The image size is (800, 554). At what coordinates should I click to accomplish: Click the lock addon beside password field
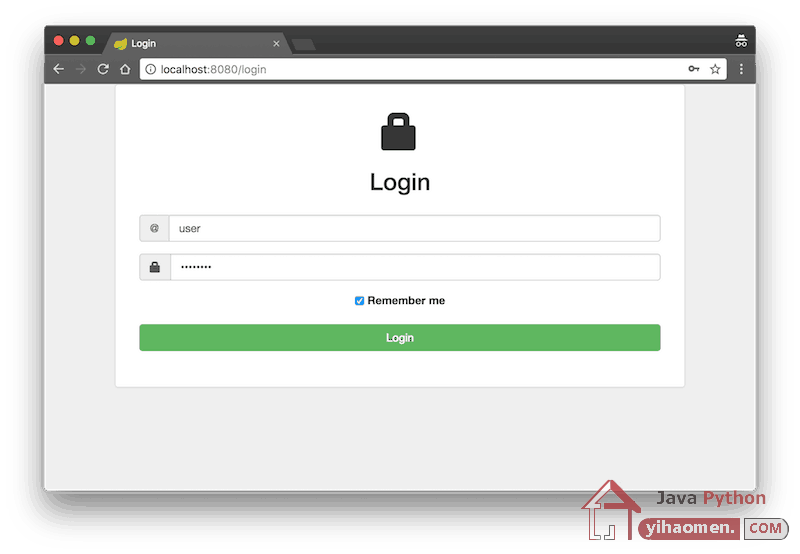[155, 267]
